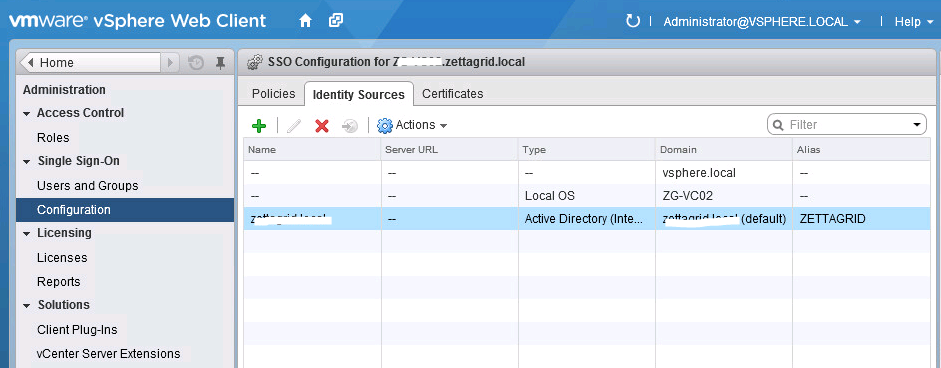The height and width of the screenshot is (368, 941).
Task: Open vCenter Server Extensions
Action: (108, 354)
